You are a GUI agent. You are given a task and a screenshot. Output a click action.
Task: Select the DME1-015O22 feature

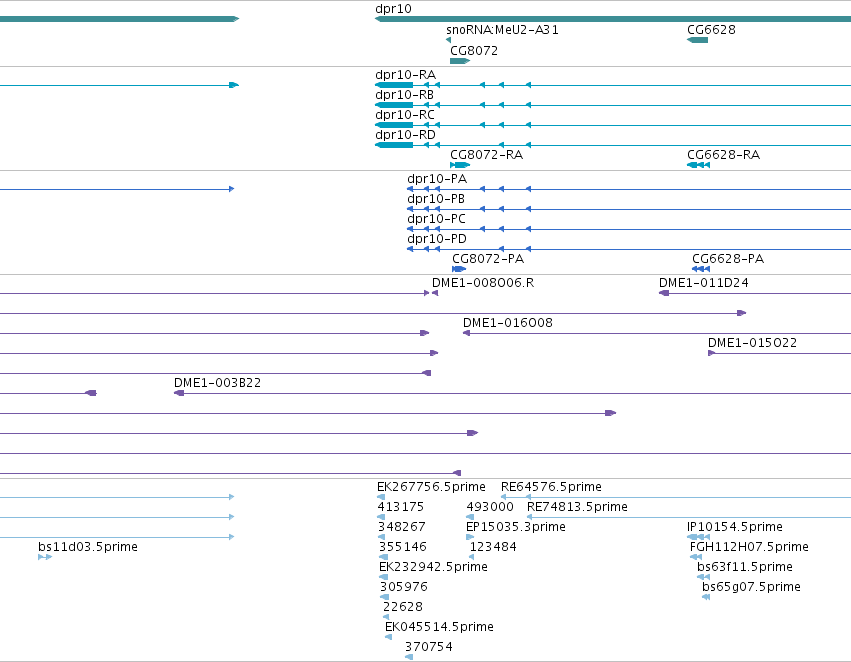point(752,343)
